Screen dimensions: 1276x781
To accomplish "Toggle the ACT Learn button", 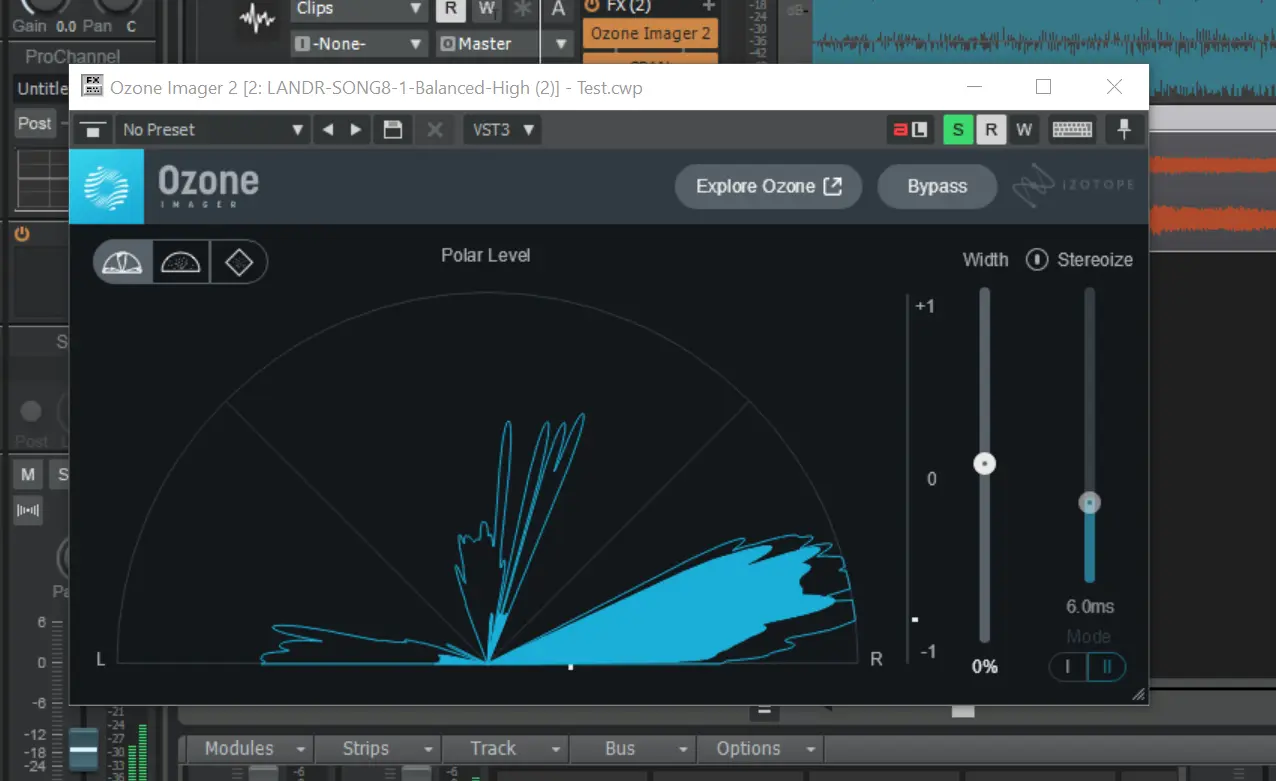I will [910, 130].
